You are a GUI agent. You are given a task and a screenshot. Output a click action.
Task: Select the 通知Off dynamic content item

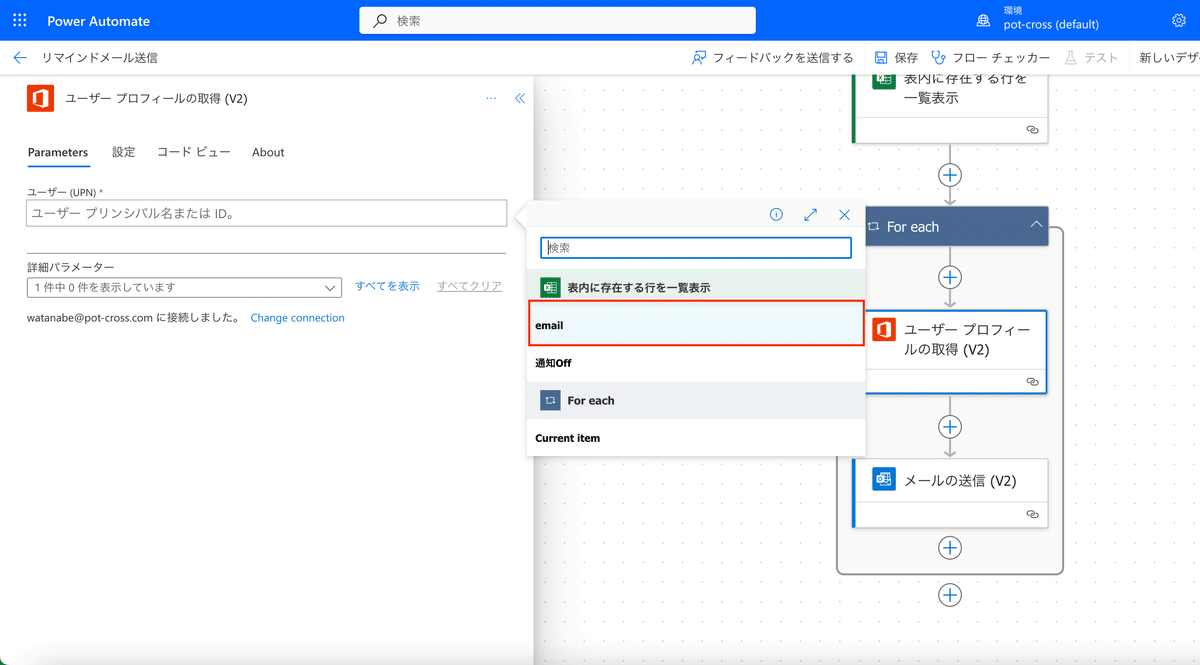[x=696, y=363]
